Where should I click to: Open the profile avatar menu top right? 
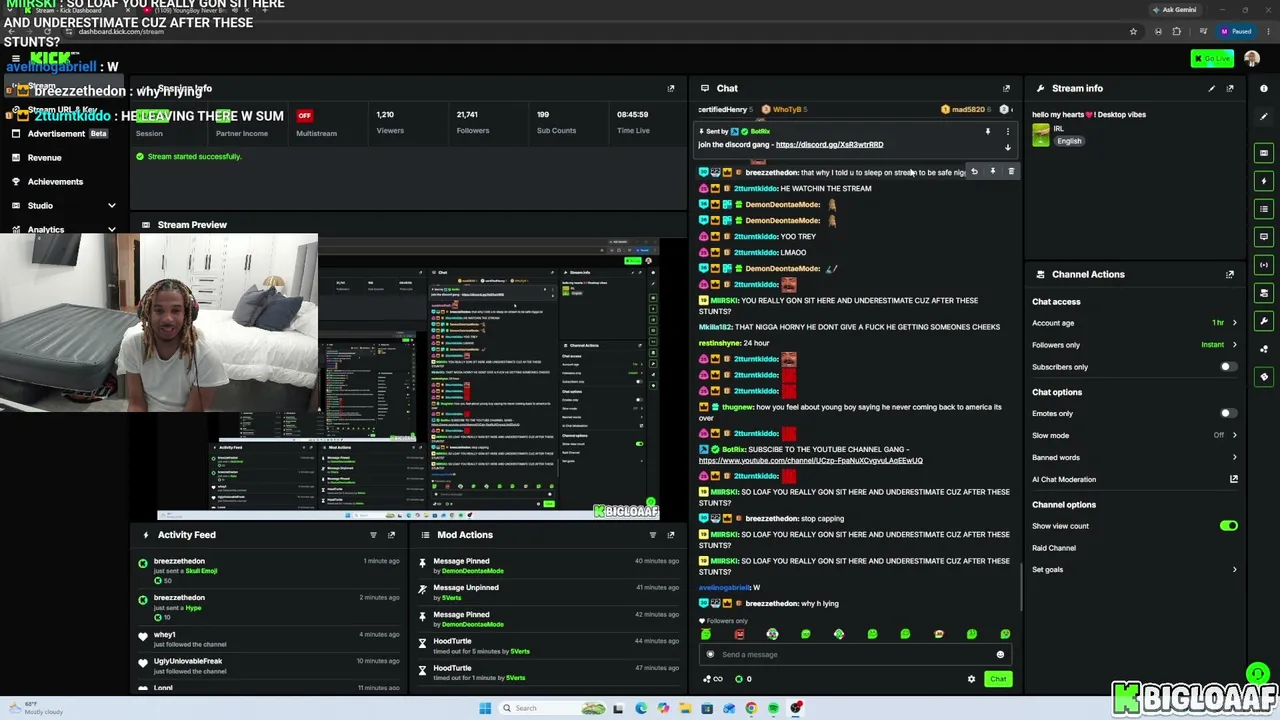pyautogui.click(x=1252, y=59)
